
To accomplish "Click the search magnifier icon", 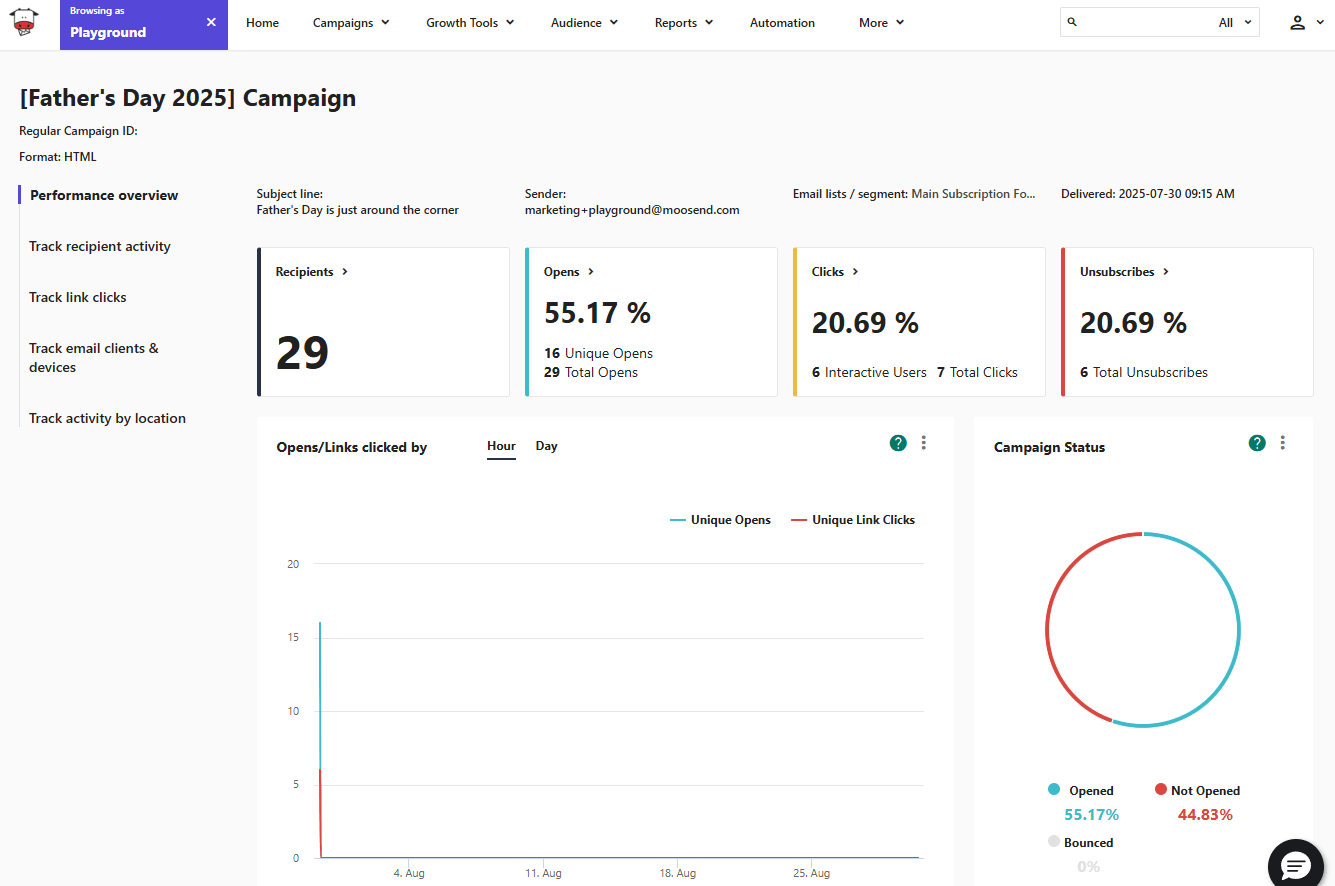I will tap(1072, 21).
